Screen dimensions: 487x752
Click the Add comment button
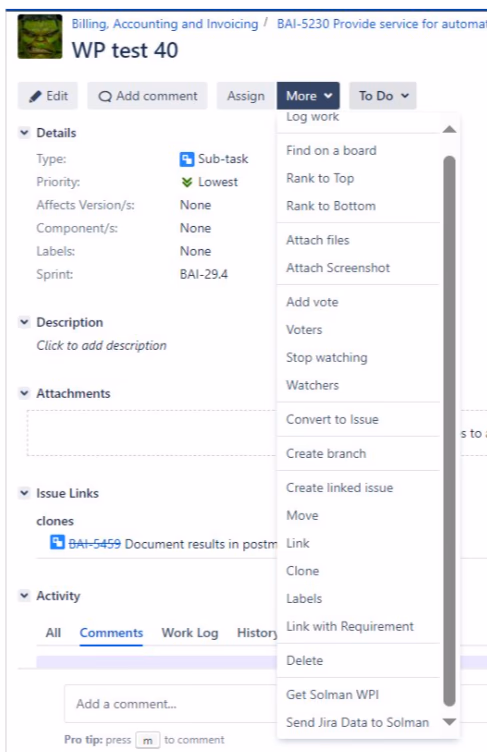tap(147, 96)
